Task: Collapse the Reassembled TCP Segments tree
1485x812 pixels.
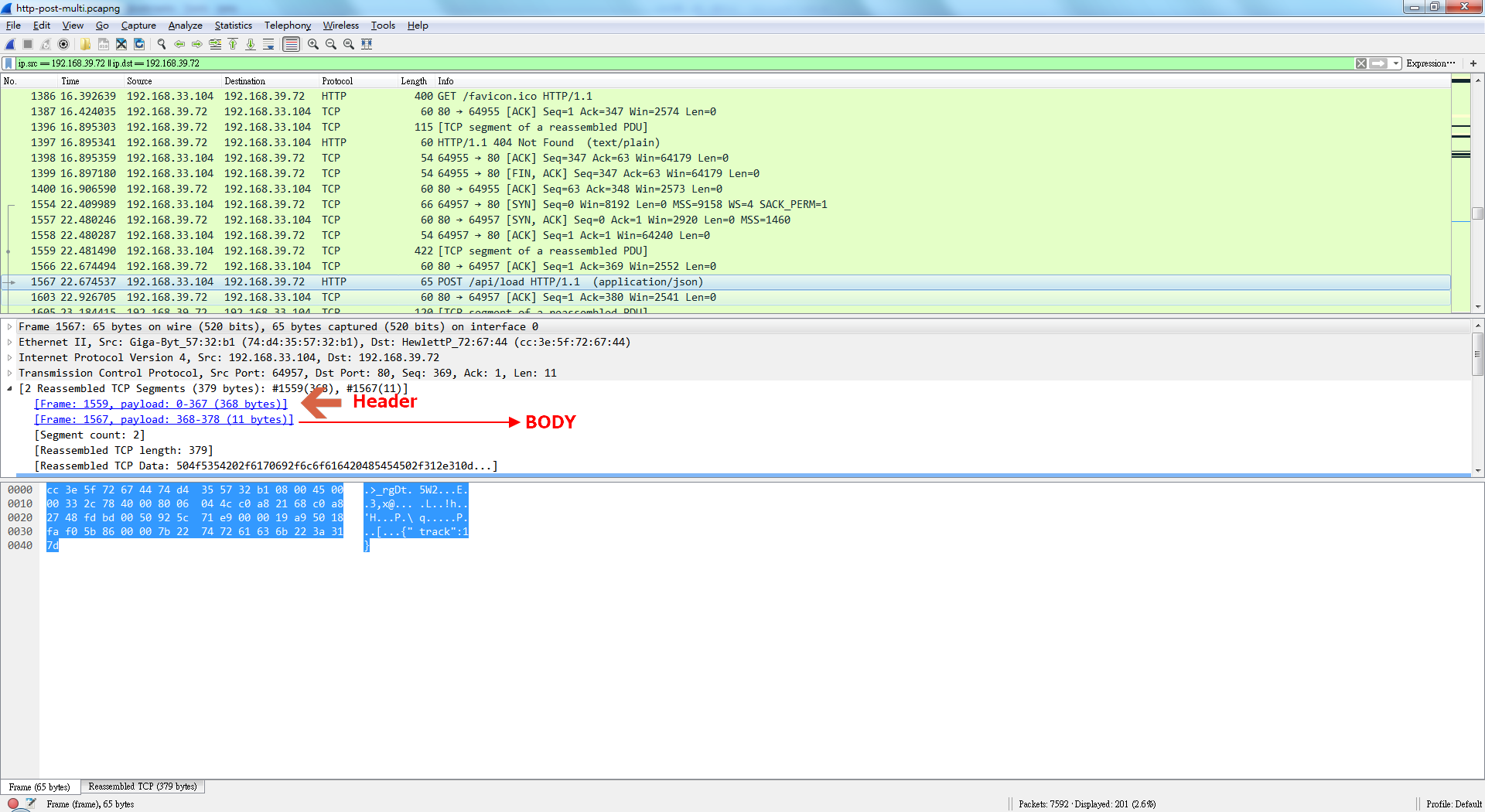Action: 9,389
